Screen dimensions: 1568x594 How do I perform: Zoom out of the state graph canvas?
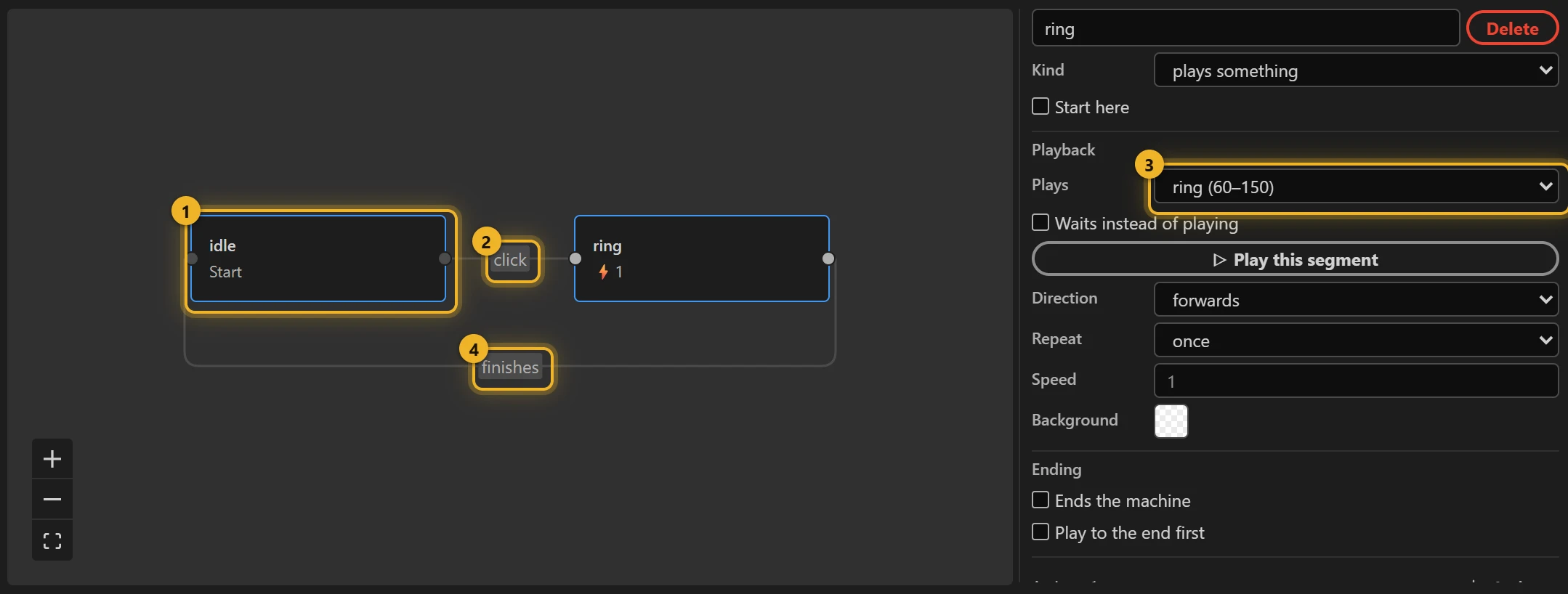click(52, 500)
